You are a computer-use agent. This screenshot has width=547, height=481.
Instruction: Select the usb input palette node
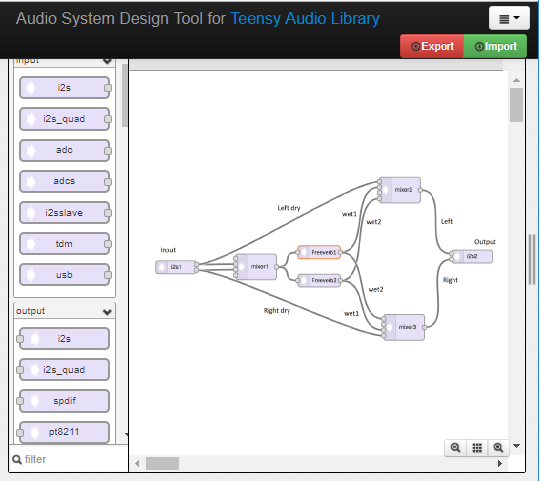[x=65, y=275]
